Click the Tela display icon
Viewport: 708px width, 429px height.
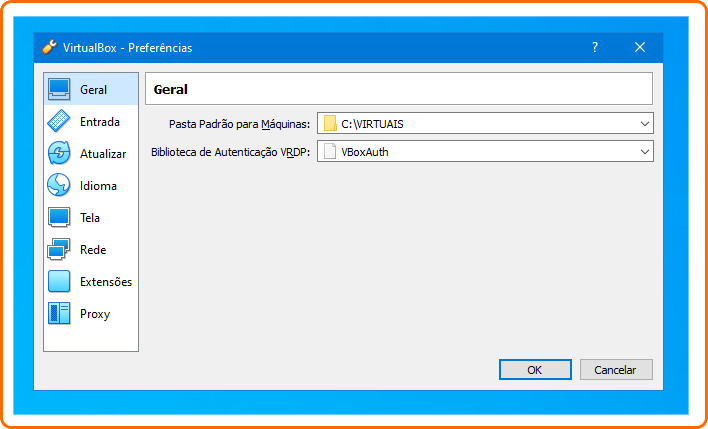(59, 217)
